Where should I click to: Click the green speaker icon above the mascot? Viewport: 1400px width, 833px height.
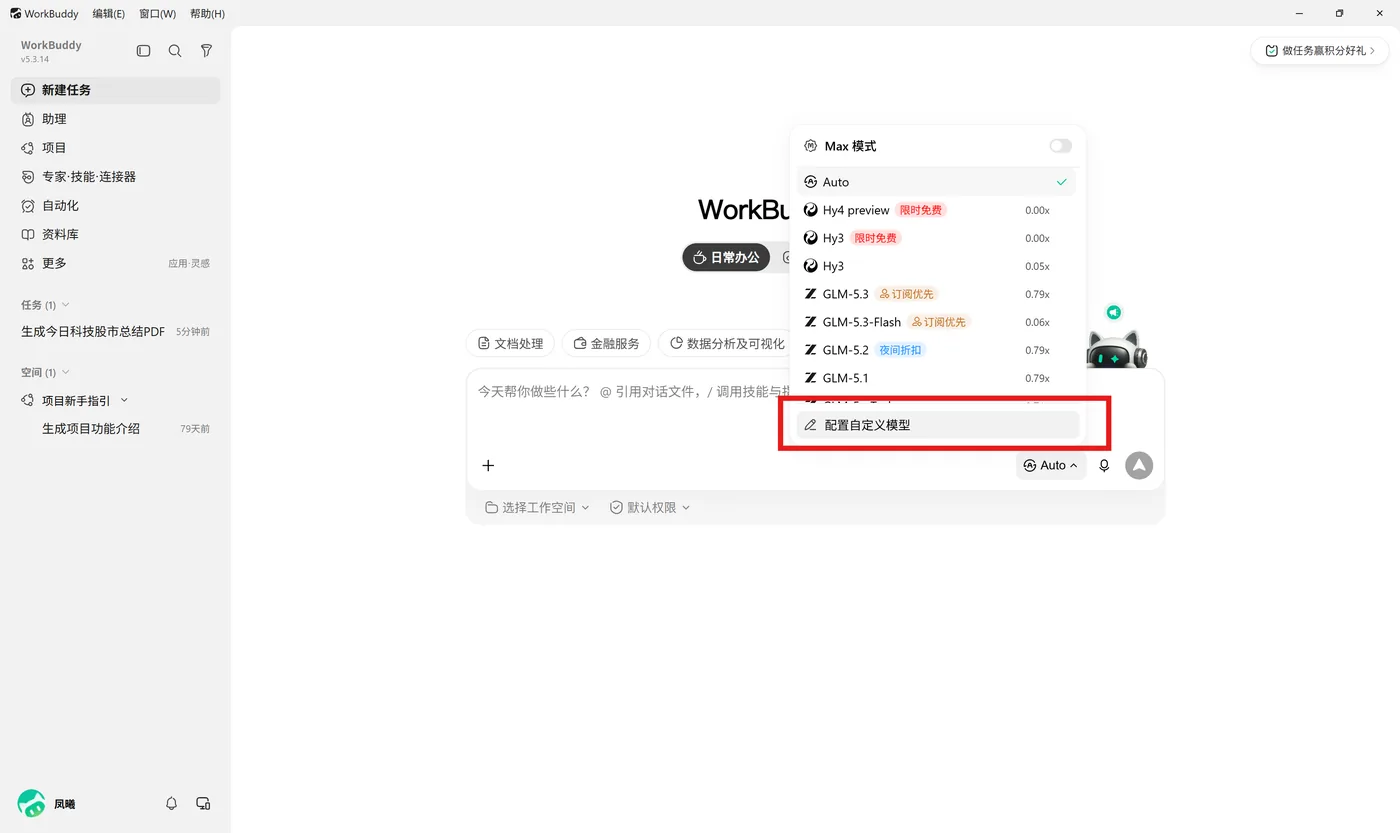tap(1113, 313)
